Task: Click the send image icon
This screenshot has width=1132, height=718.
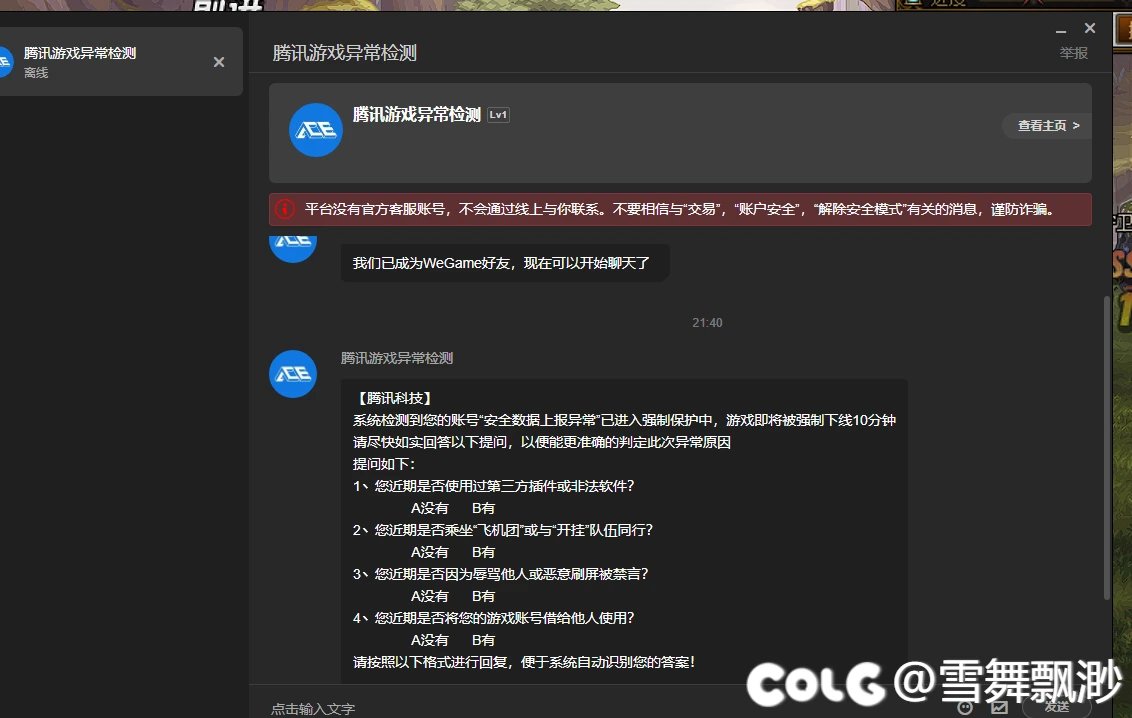Action: [999, 707]
